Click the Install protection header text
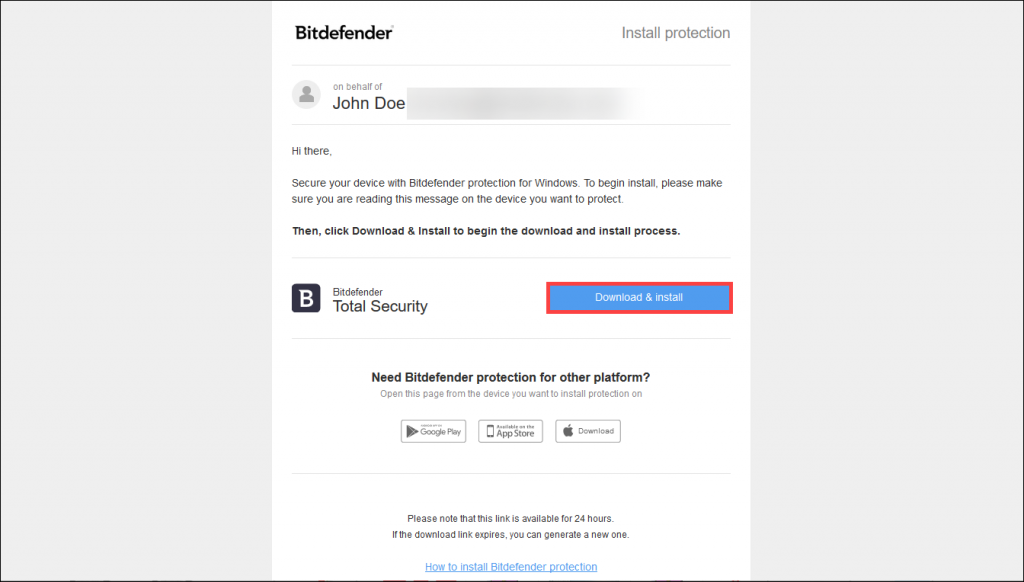Image resolution: width=1024 pixels, height=582 pixels. click(x=675, y=33)
